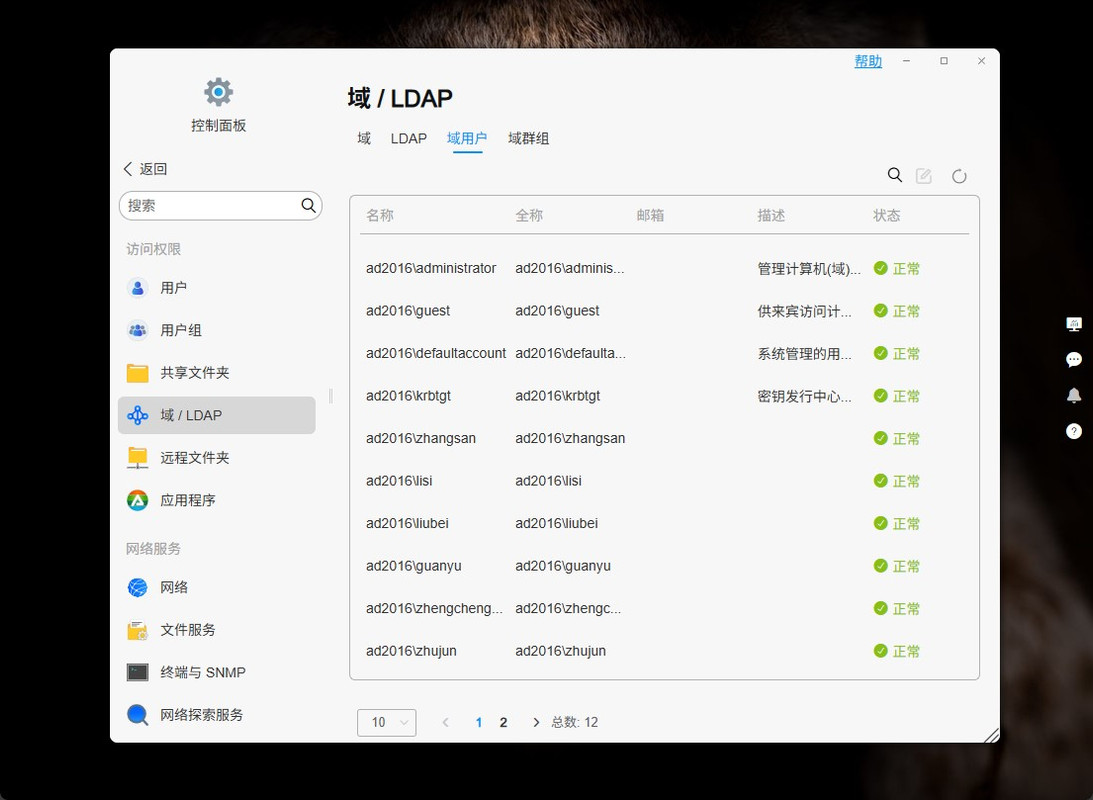Open 远程文件夹 in the sidebar
1093x800 pixels.
tap(217, 458)
